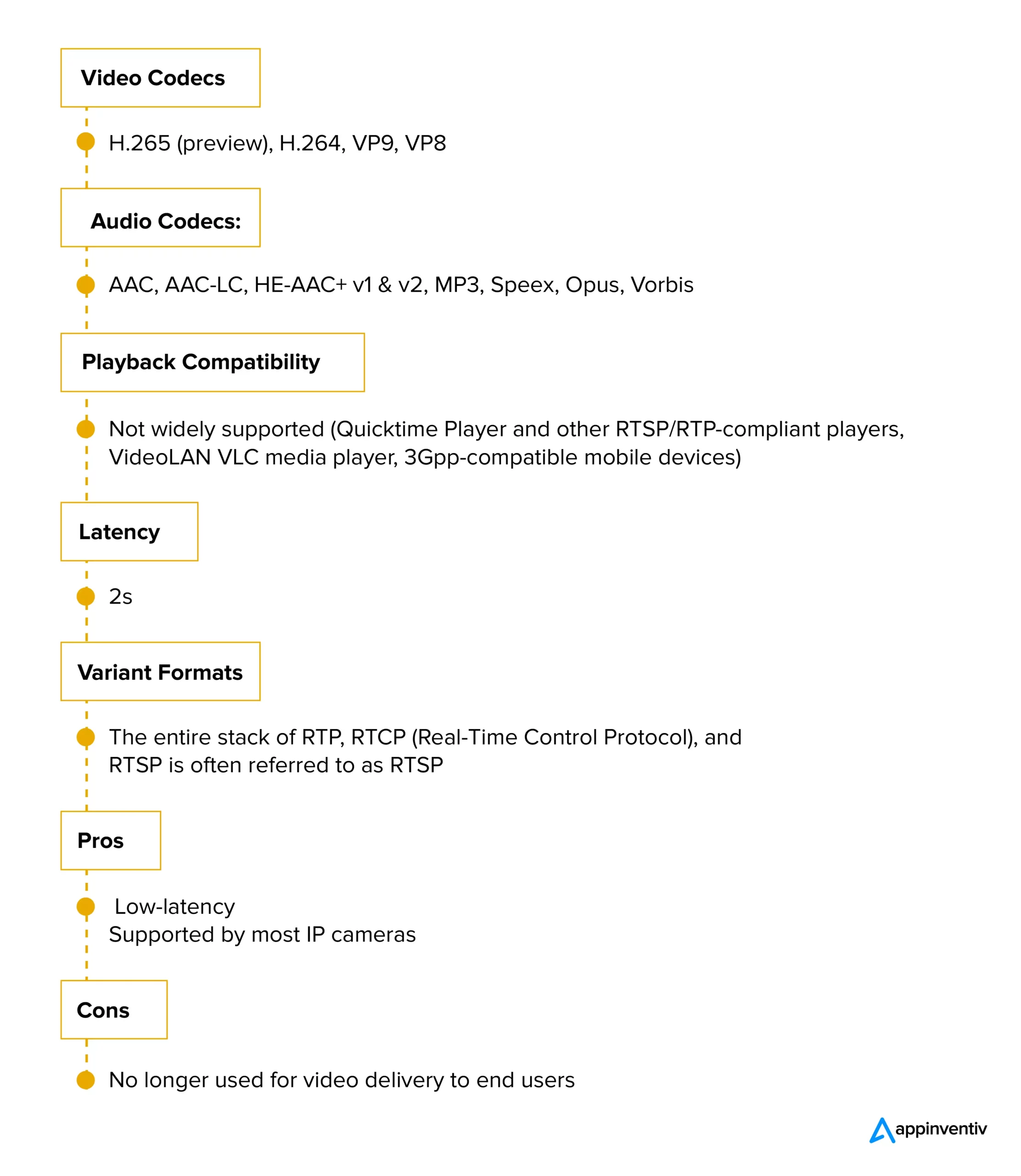Click the bullet dot next to AAC audio list

click(86, 284)
